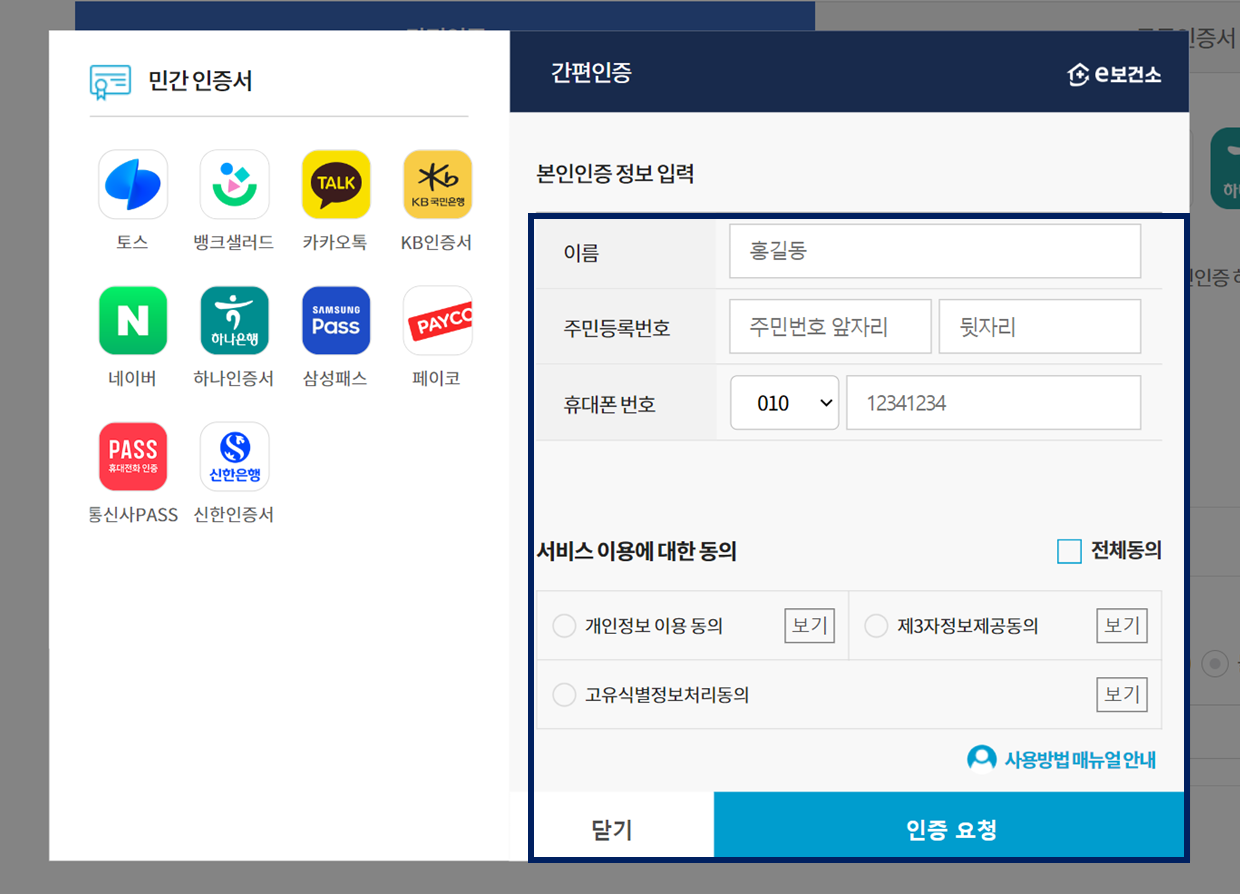Click 보기 next to 제3자정보제공동의

point(1121,625)
